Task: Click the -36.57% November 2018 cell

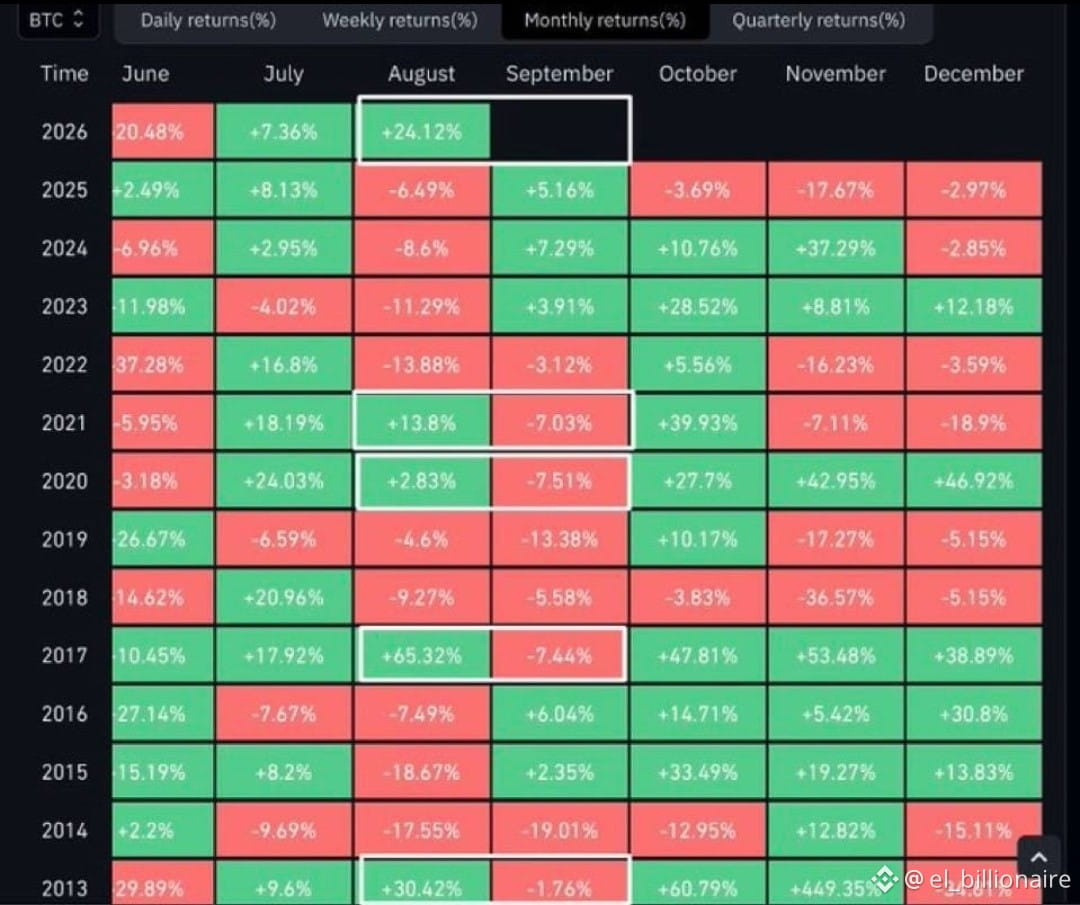Action: click(835, 597)
